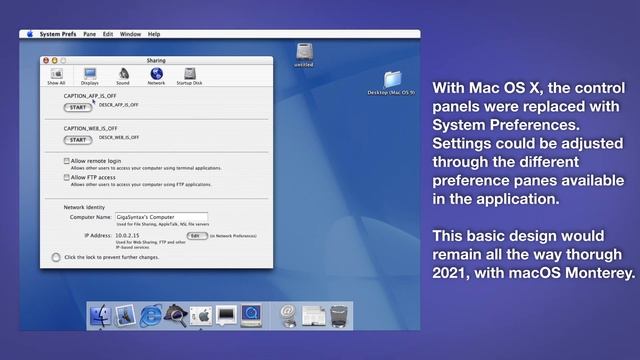Open the documents stack in the Dock
This screenshot has height=360, width=640.
(x=313, y=316)
